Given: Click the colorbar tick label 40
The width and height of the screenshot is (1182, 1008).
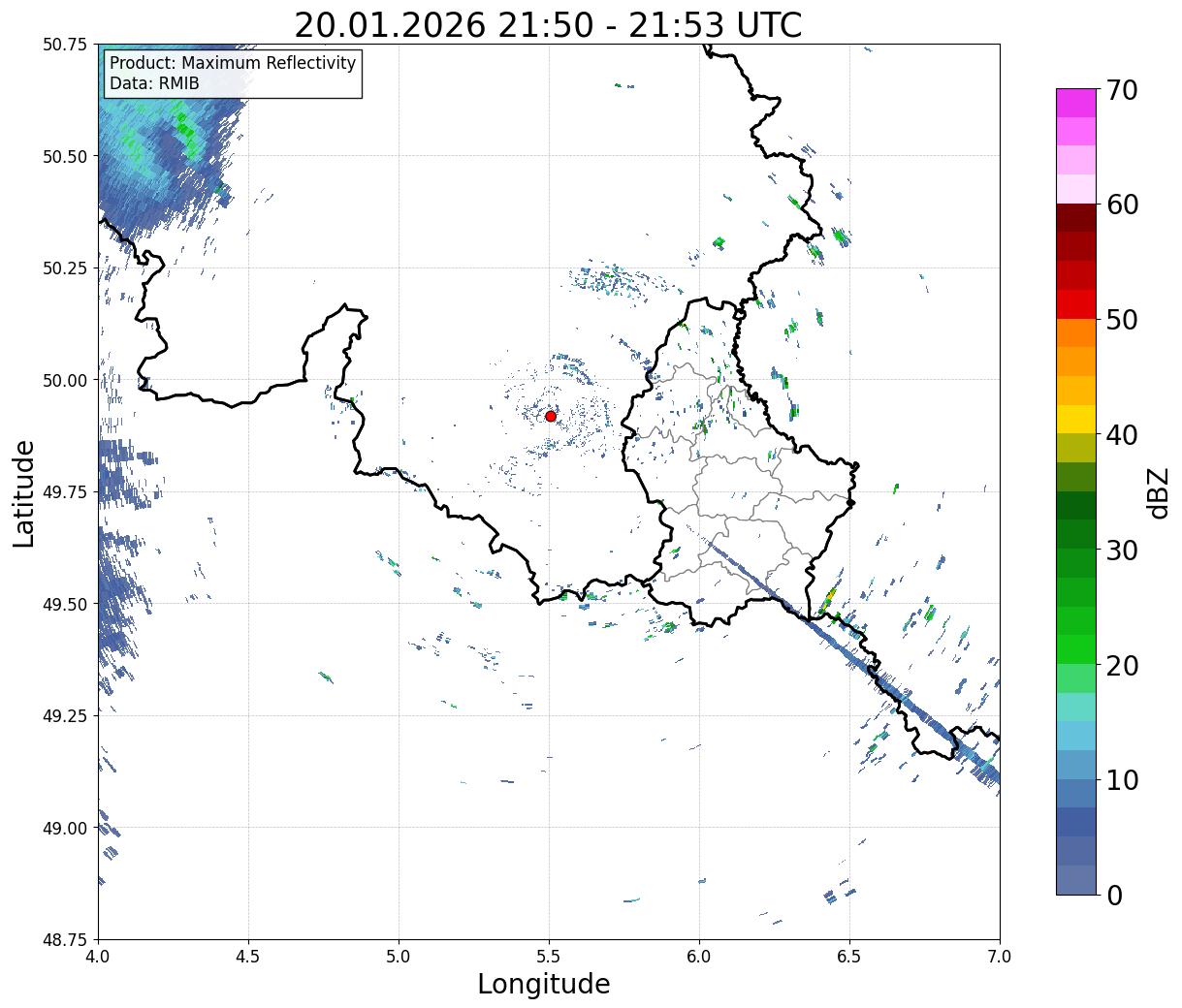Looking at the screenshot, I should [x=1122, y=434].
